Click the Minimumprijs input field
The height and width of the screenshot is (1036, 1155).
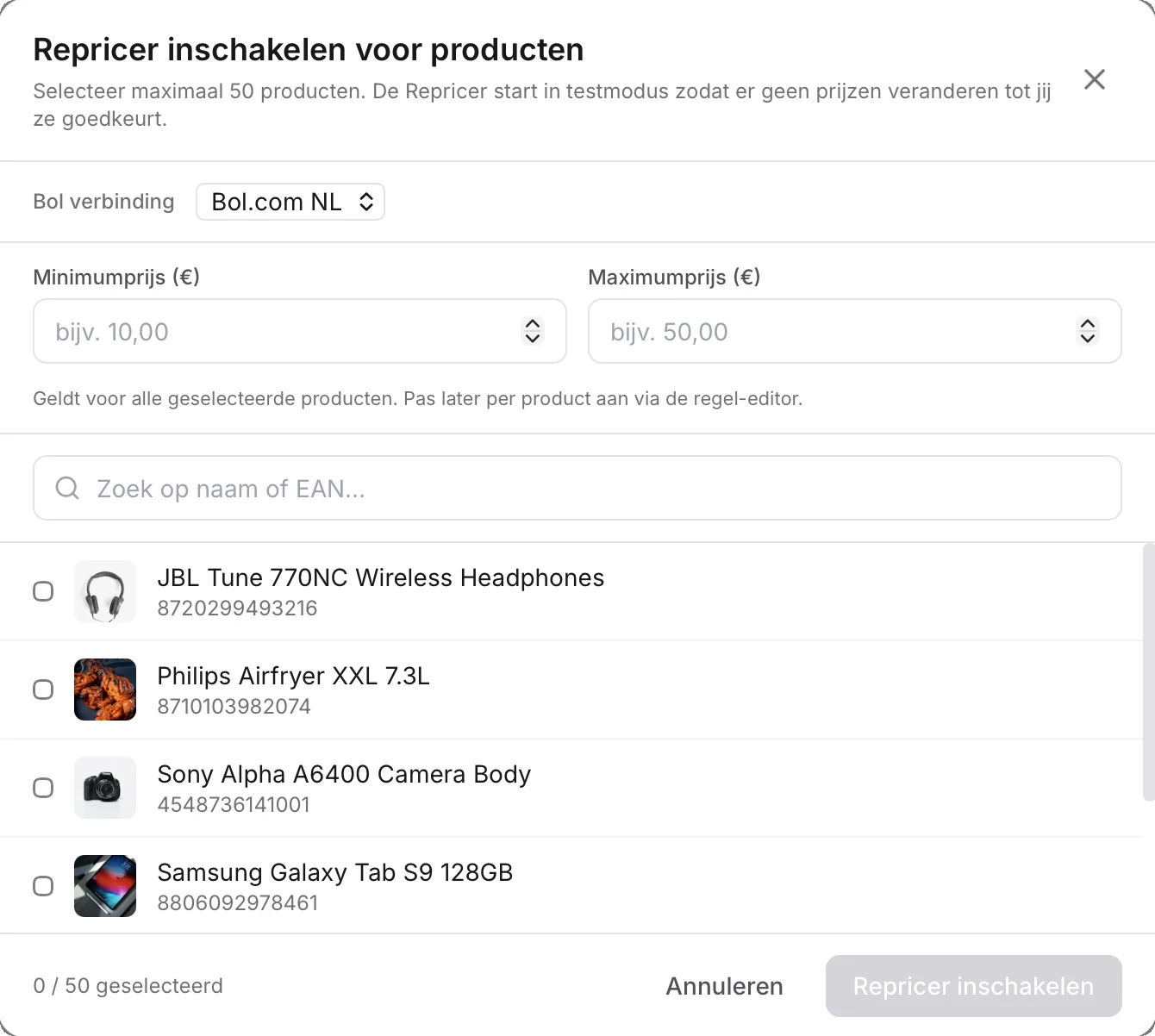pos(300,331)
